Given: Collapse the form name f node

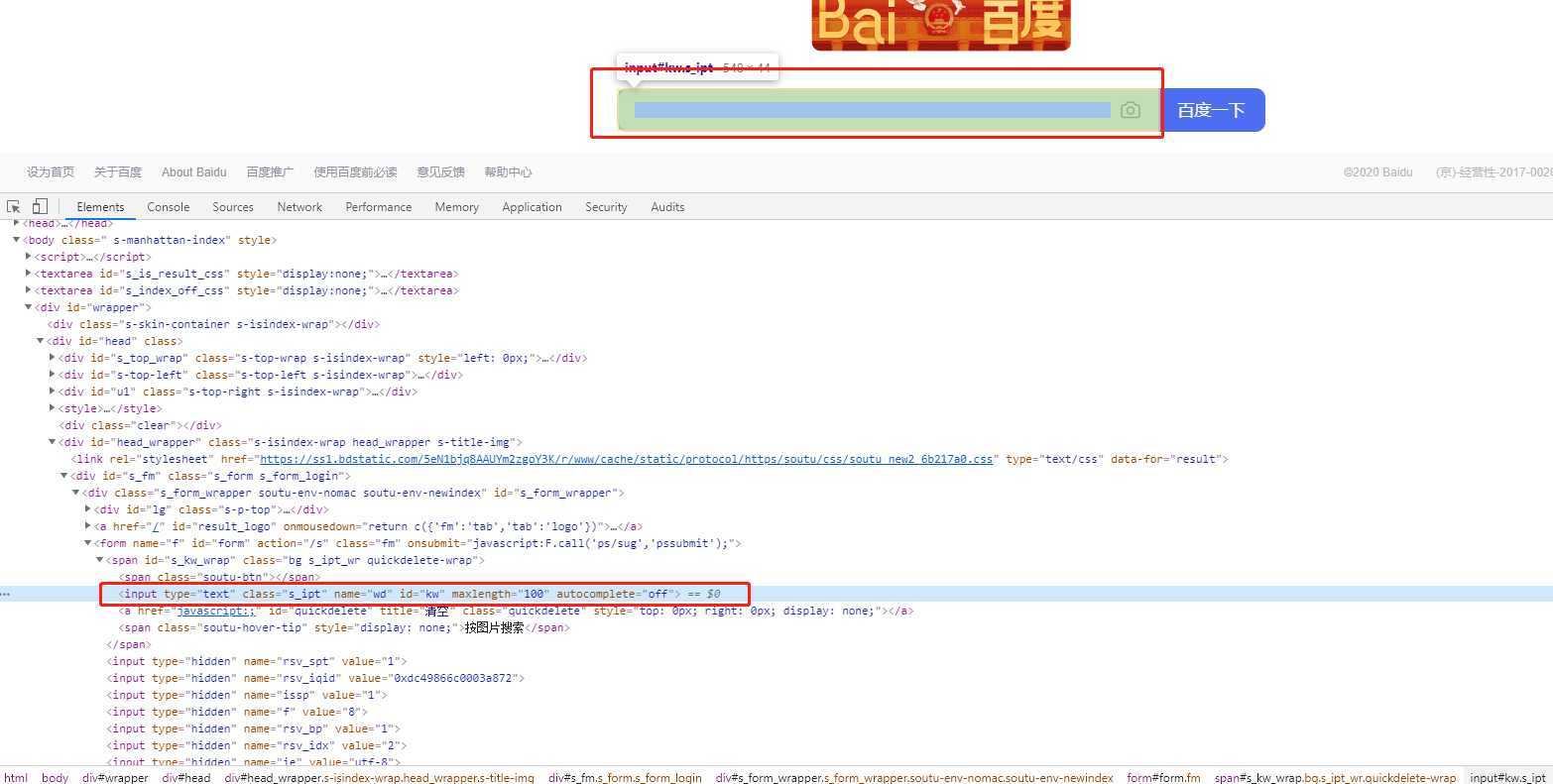Looking at the screenshot, I should 87,543.
